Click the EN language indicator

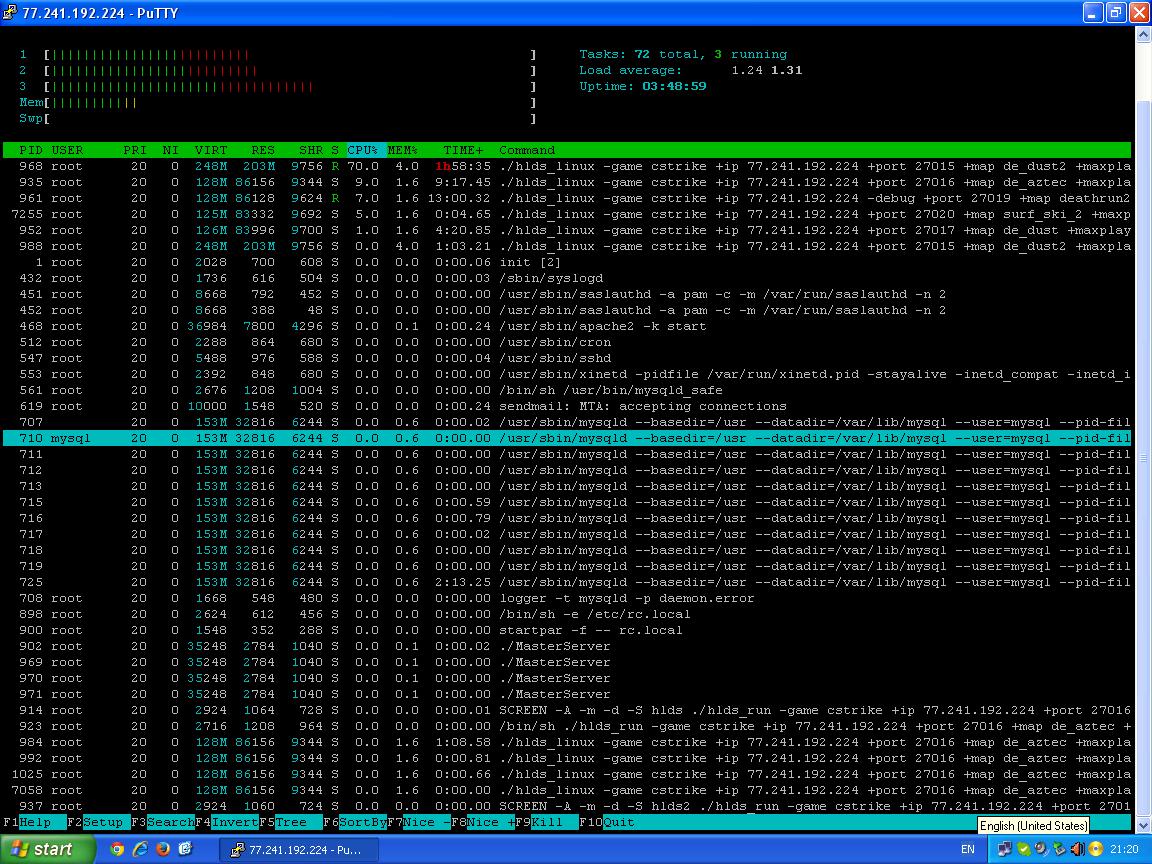click(968, 849)
